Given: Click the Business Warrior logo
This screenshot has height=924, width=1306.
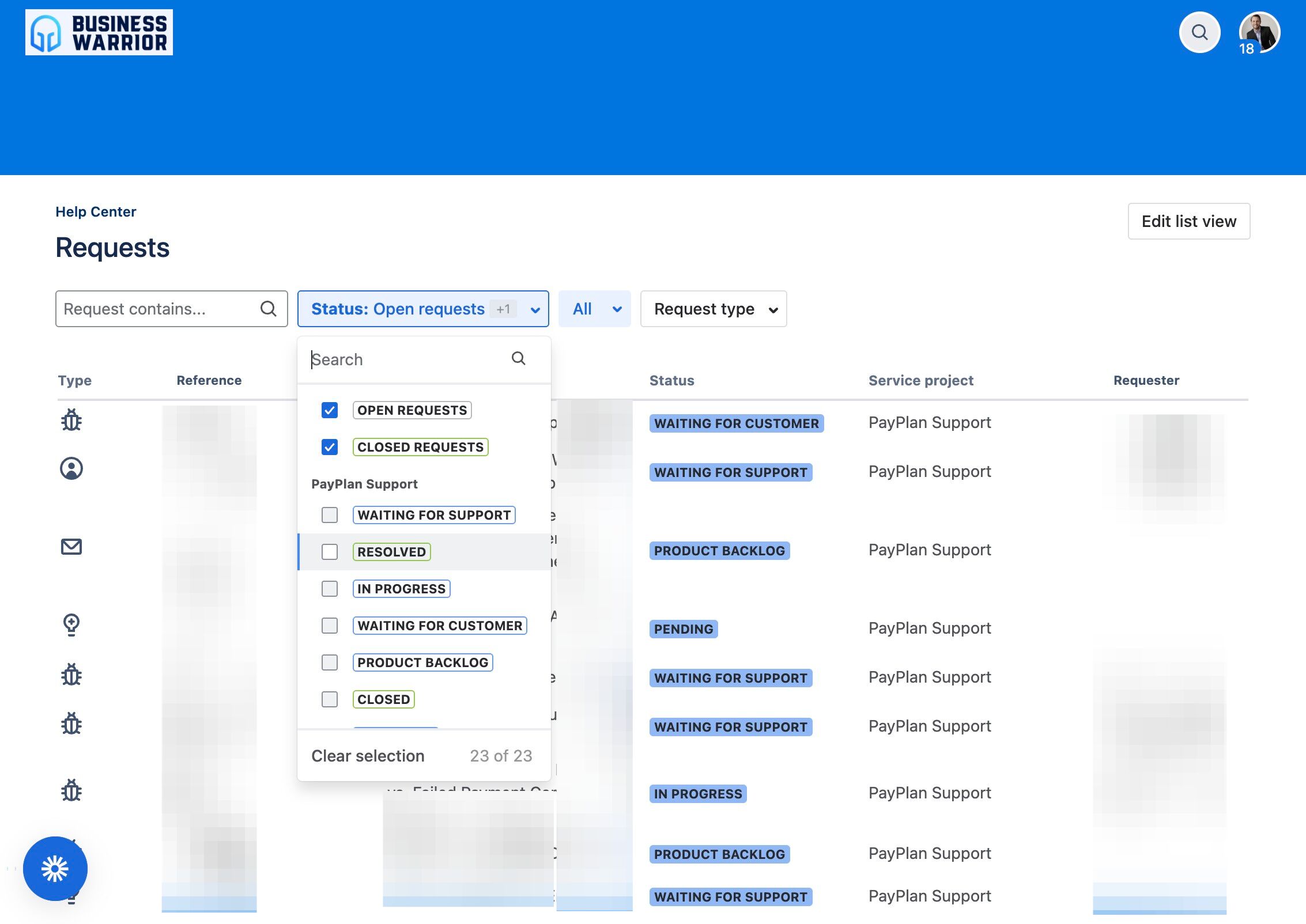Looking at the screenshot, I should pos(99,32).
